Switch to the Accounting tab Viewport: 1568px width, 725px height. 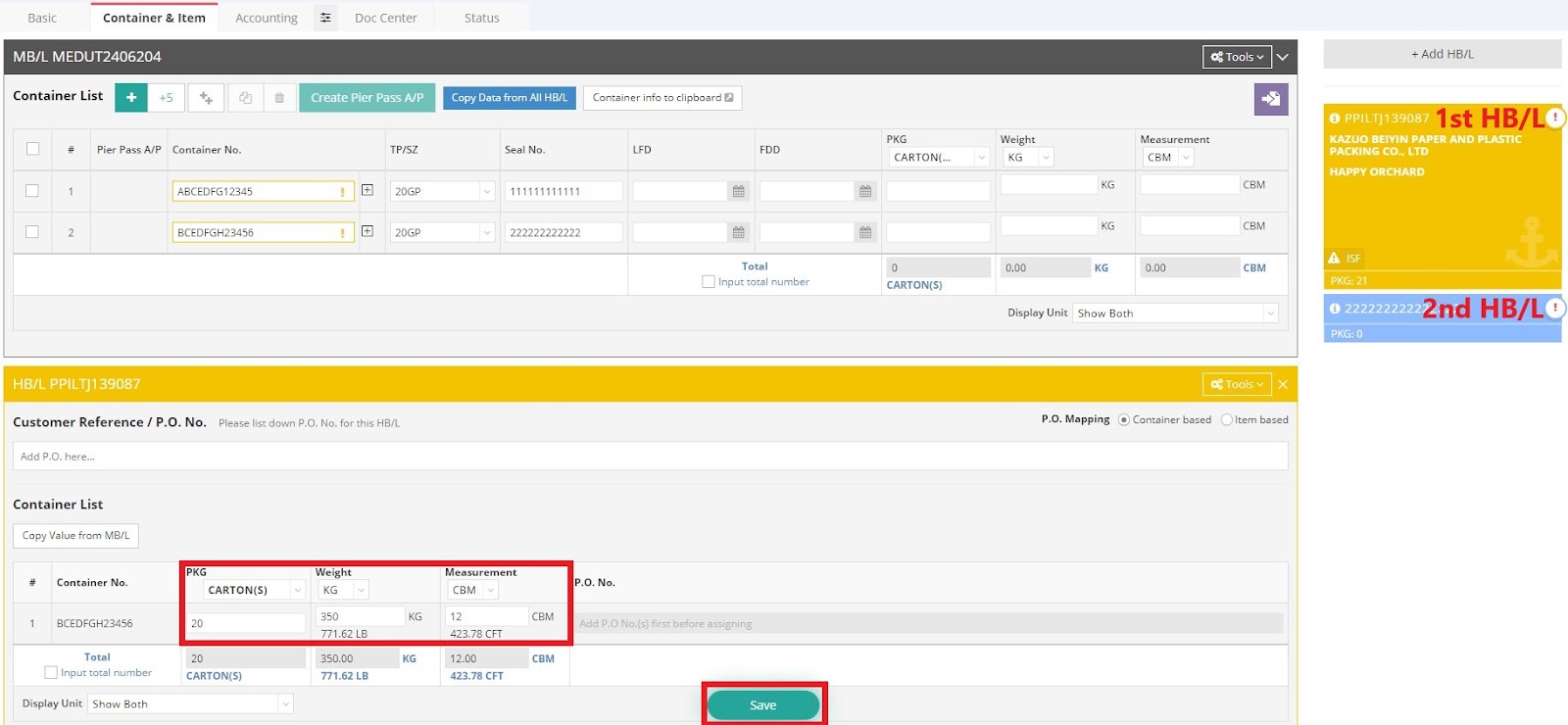click(x=267, y=18)
